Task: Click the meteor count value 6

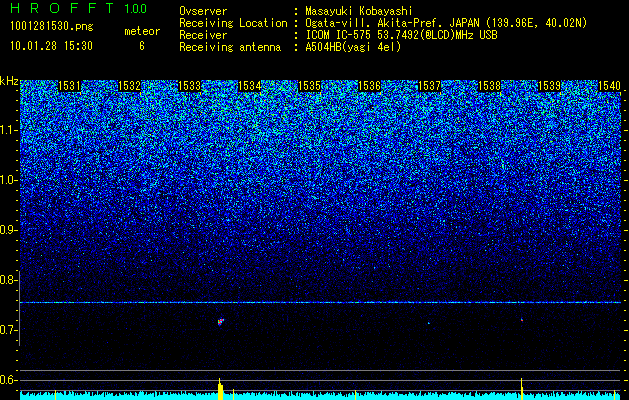Action: tap(142, 46)
